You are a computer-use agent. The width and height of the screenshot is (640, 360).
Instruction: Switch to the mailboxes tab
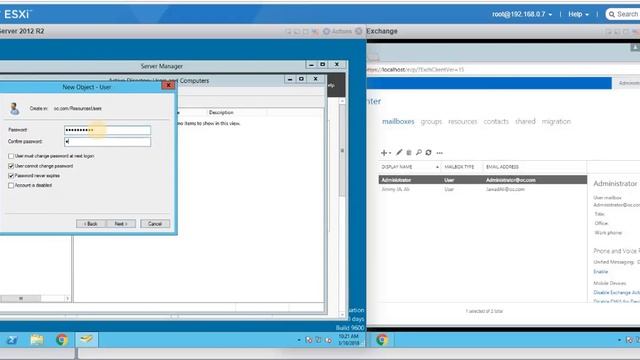398,121
